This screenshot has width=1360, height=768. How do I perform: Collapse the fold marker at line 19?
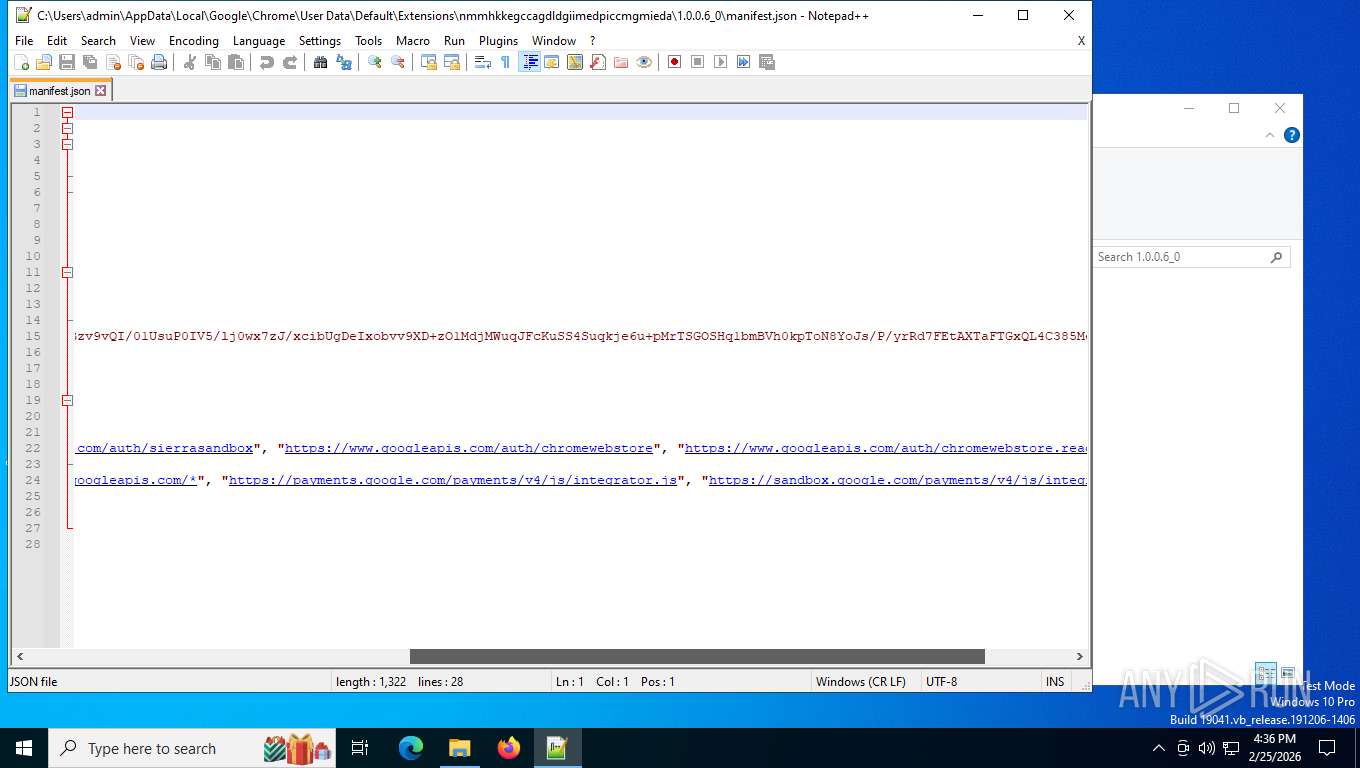tap(68, 400)
